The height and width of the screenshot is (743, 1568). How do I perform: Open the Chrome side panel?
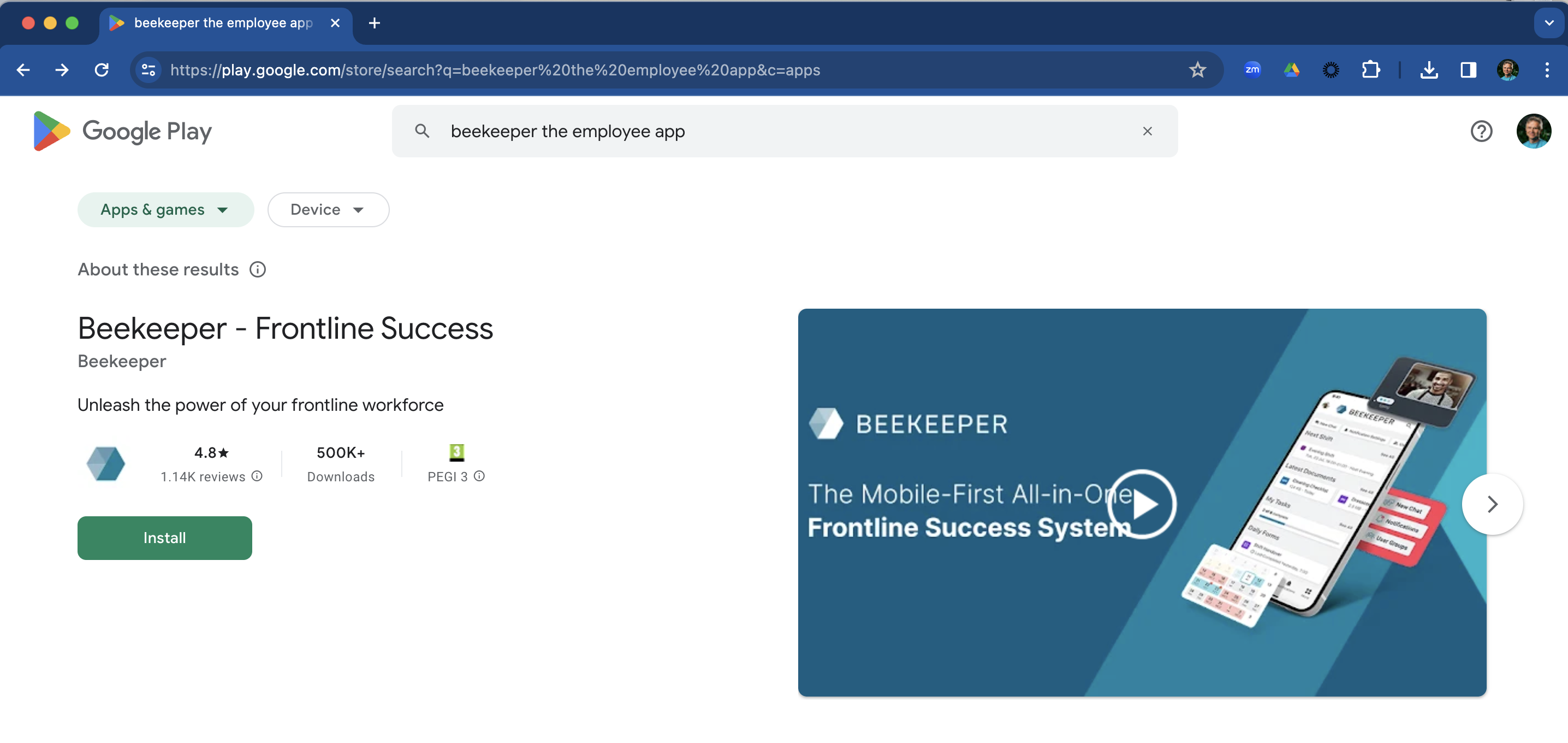coord(1468,70)
